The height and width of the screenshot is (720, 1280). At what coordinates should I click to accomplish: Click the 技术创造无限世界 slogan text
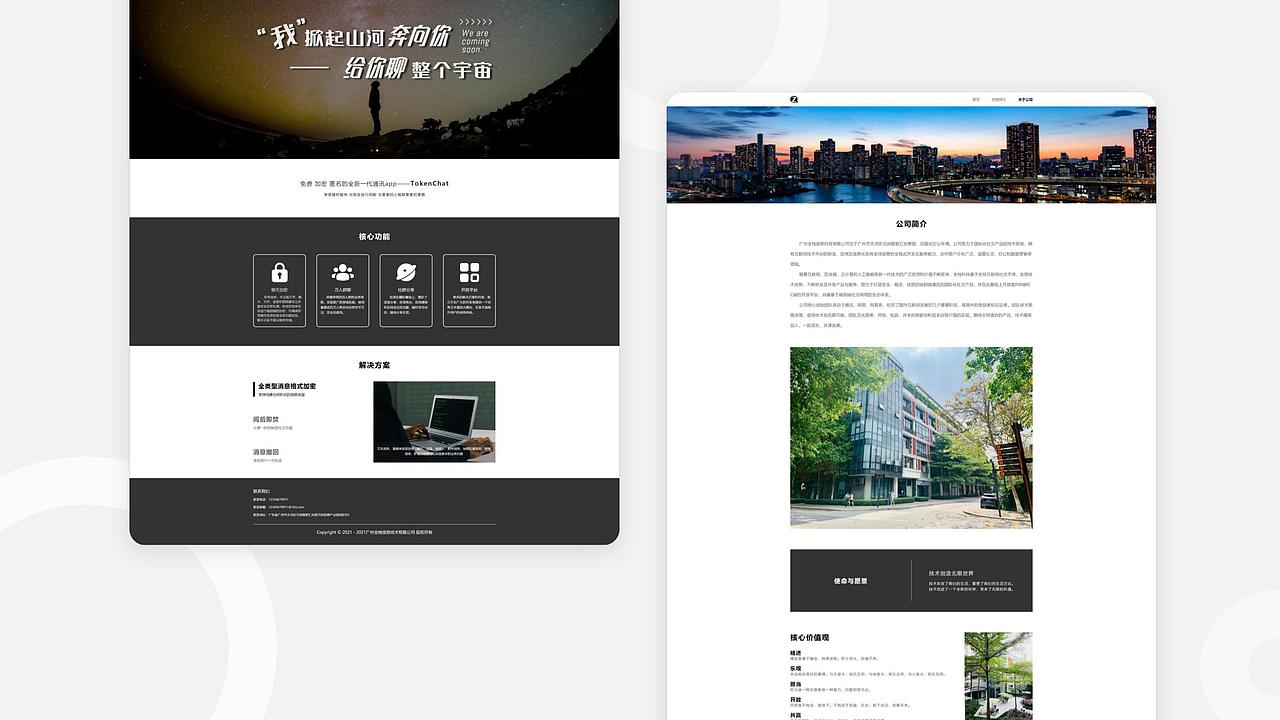coord(951,574)
